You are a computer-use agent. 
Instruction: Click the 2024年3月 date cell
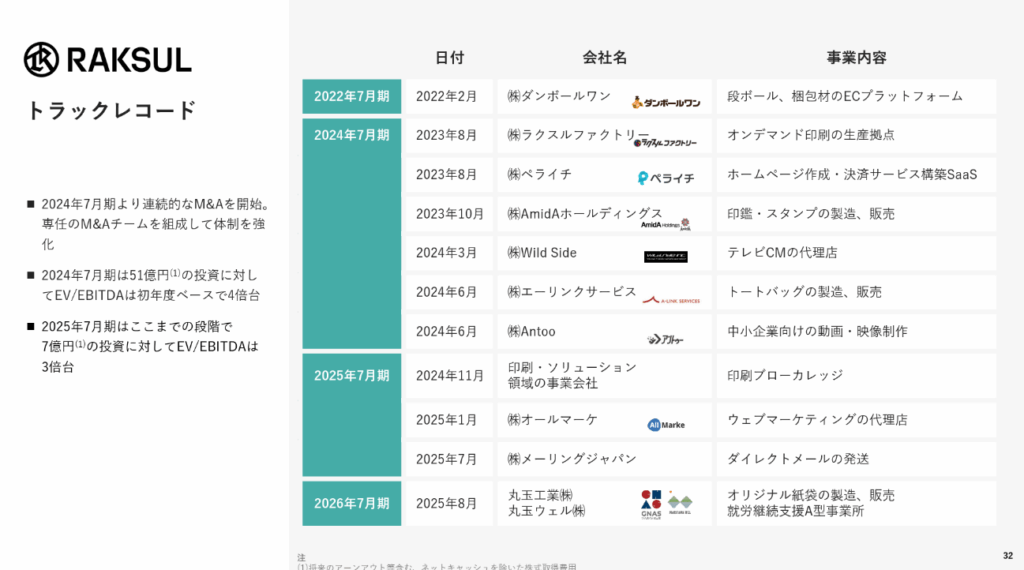pyautogui.click(x=449, y=253)
